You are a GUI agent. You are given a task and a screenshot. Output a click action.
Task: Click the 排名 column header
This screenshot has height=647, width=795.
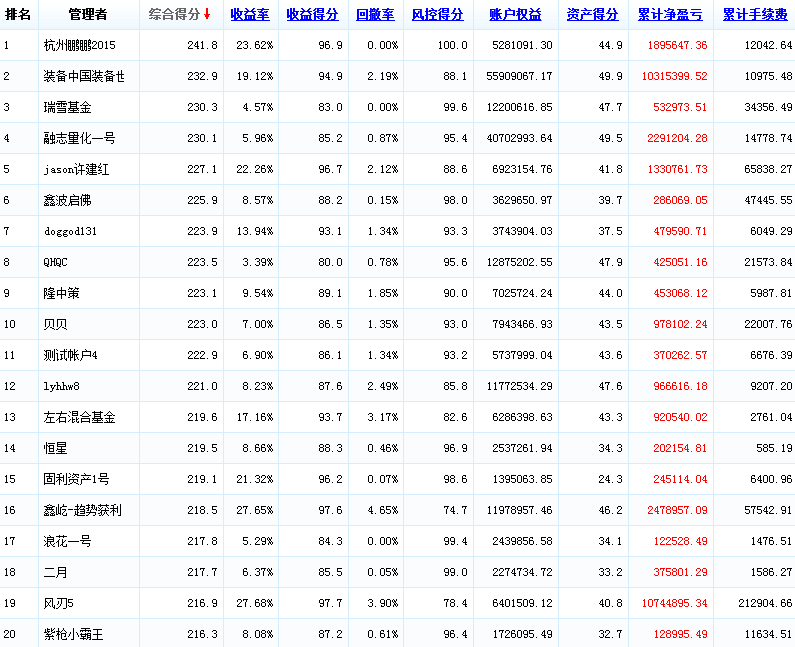(18, 15)
